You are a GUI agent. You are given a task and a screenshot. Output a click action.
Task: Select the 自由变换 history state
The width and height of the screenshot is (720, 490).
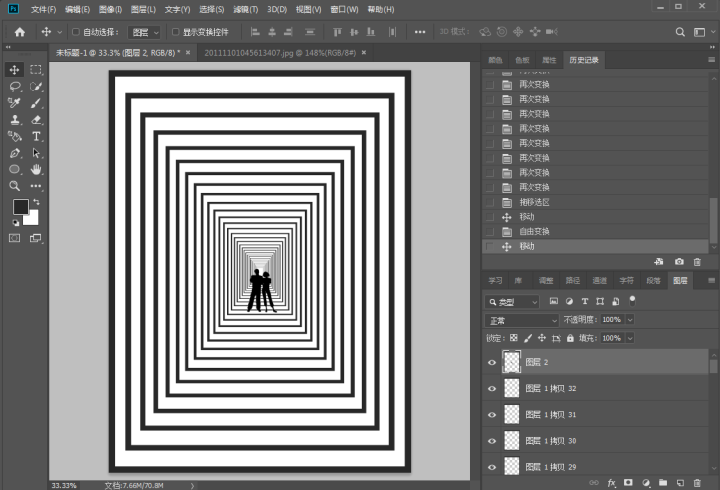[595, 231]
